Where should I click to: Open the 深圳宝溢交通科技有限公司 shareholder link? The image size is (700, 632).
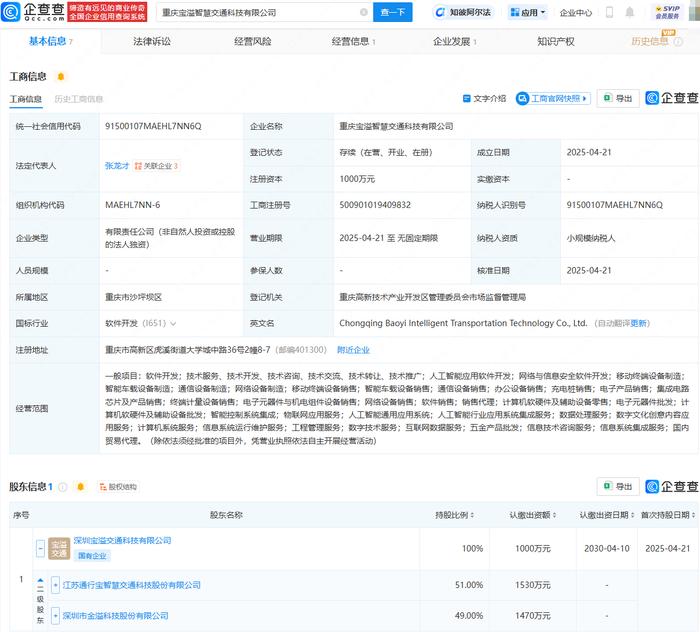pos(122,541)
